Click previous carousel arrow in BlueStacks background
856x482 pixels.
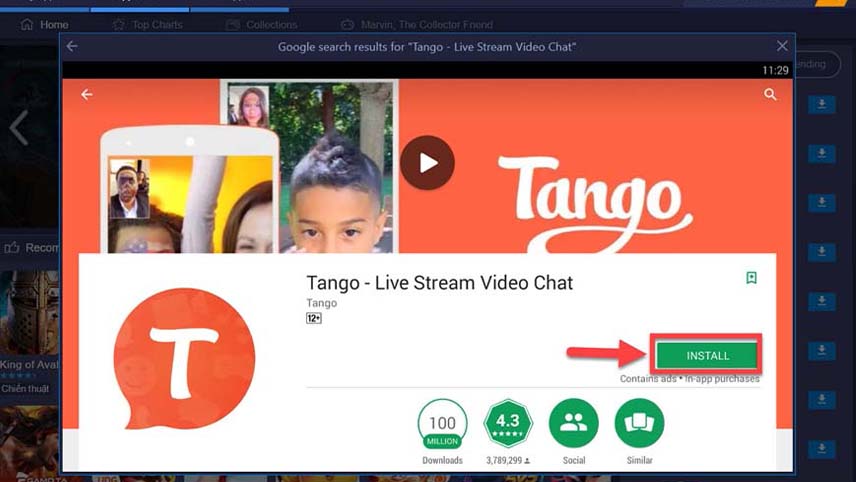(x=19, y=128)
